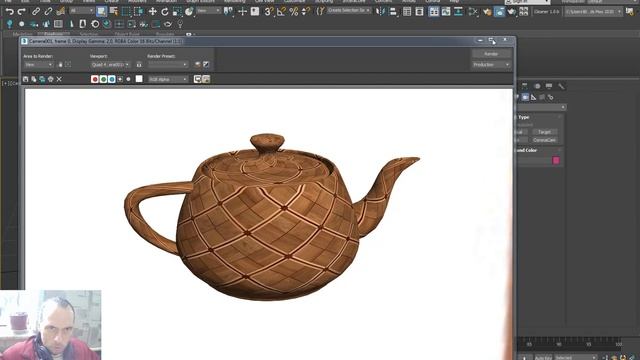Click the Mirror tool icon
The width and height of the screenshot is (640, 360).
coord(380,11)
